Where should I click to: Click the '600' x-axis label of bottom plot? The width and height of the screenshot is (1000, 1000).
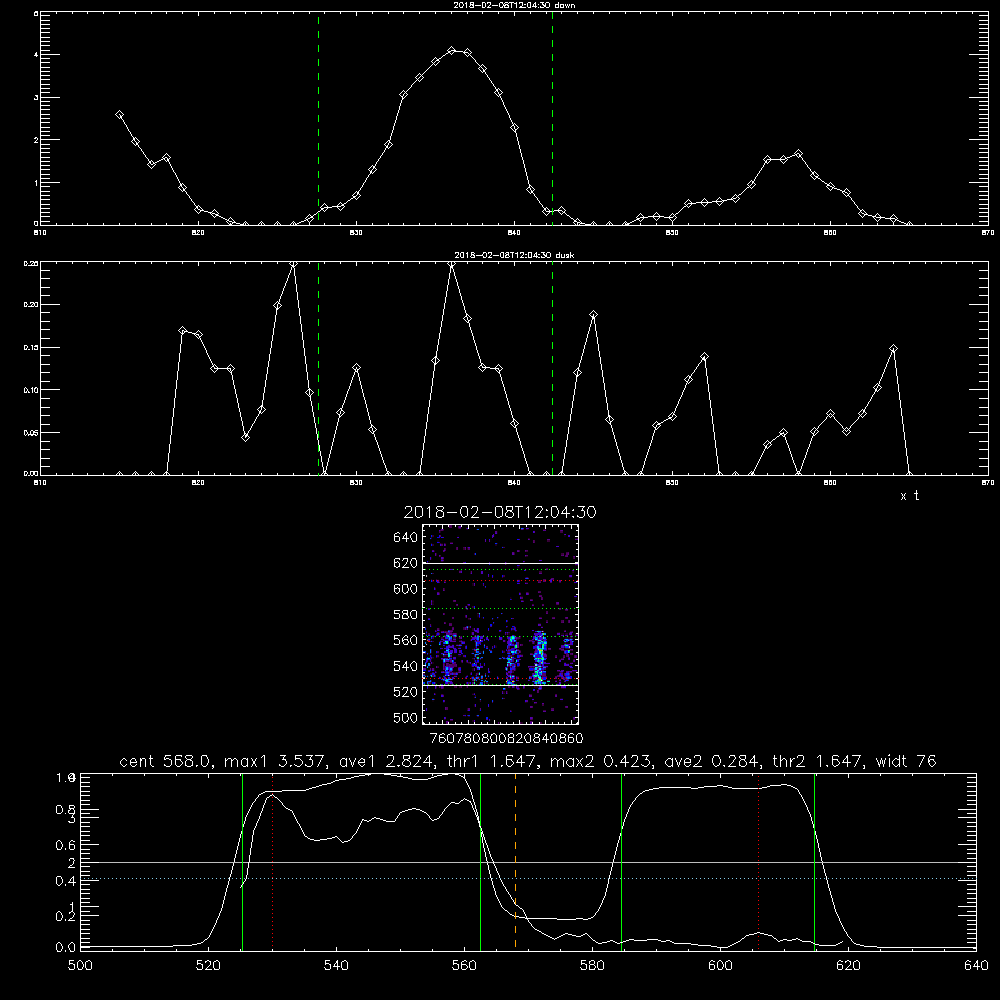[720, 966]
